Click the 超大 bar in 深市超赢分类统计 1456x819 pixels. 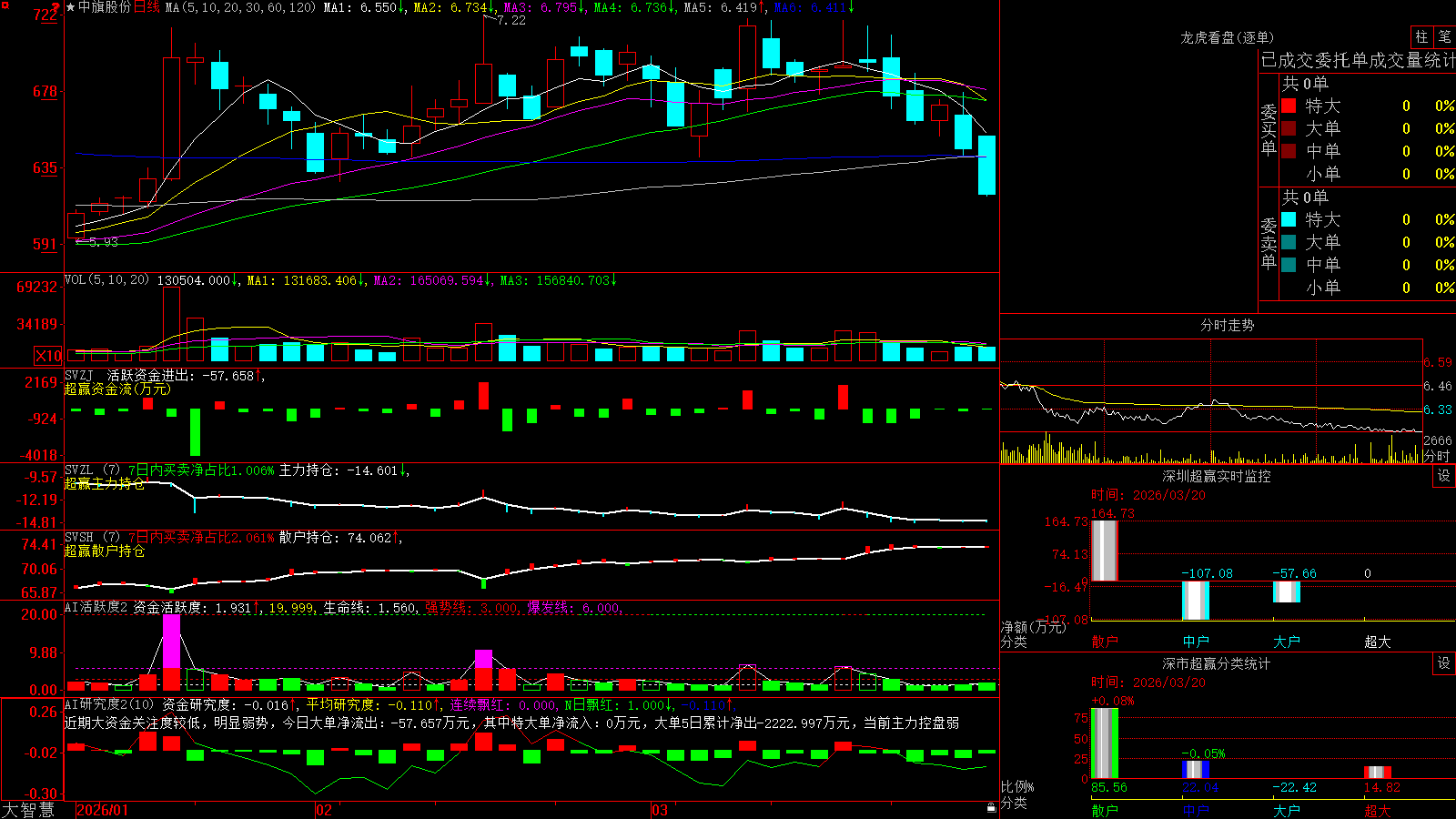1378,773
